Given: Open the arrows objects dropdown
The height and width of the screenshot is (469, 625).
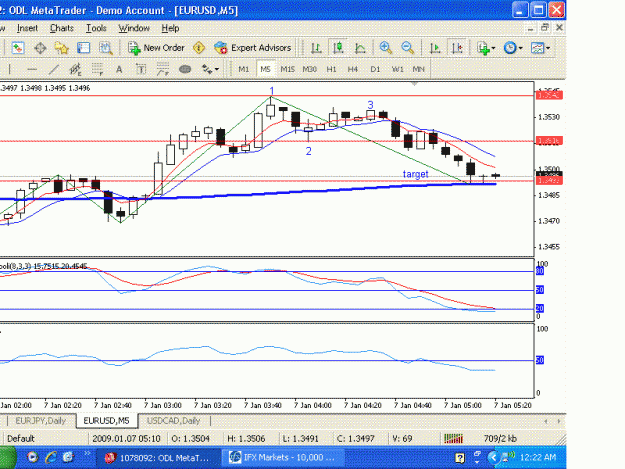Looking at the screenshot, I should pyautogui.click(x=210, y=69).
